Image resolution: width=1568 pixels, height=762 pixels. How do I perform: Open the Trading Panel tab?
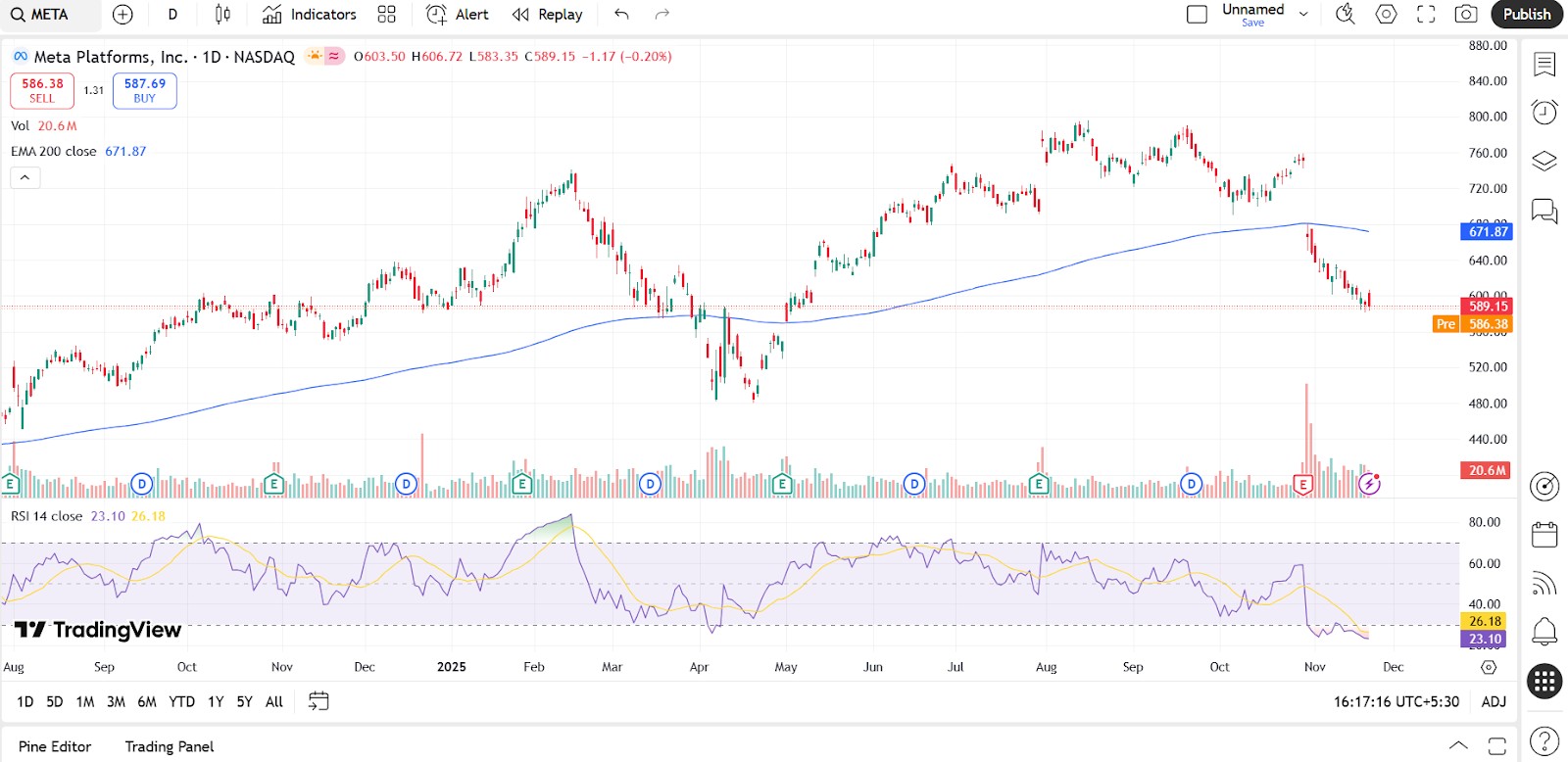[x=170, y=746]
